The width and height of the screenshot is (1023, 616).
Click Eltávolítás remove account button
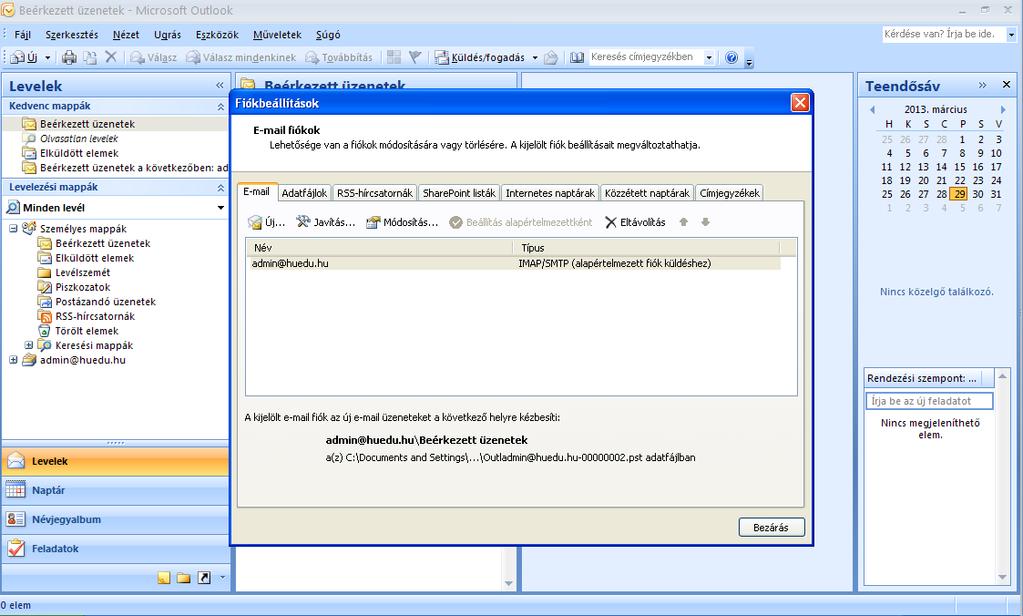pos(635,223)
